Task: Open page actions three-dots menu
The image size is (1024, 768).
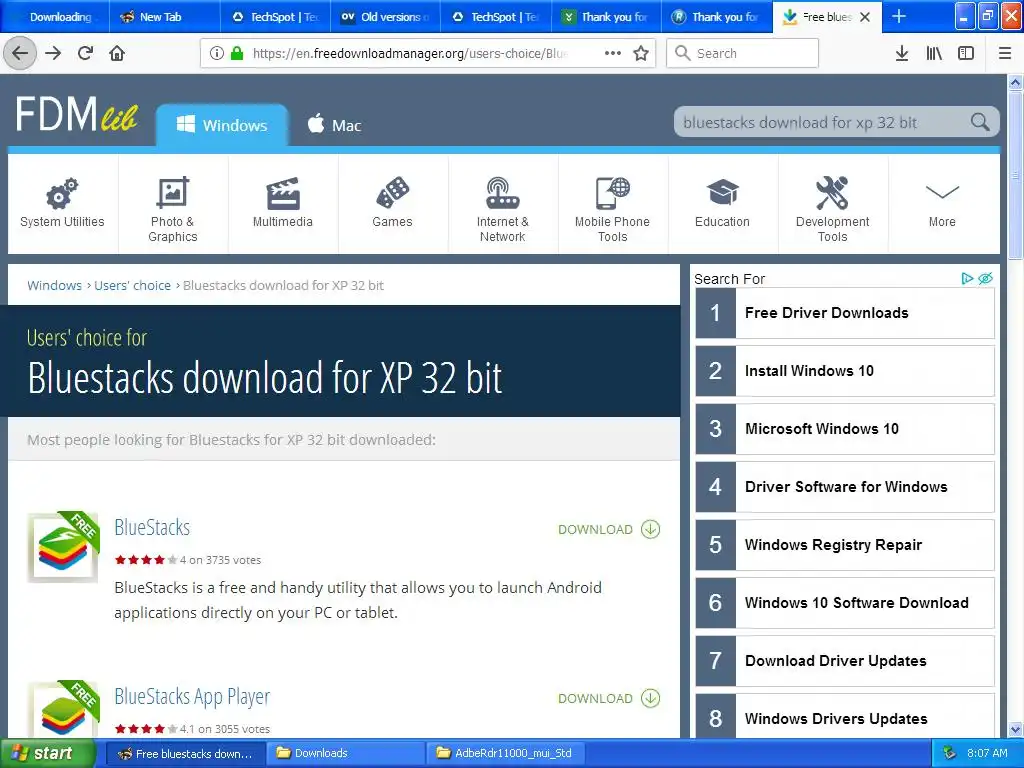Action: [613, 53]
